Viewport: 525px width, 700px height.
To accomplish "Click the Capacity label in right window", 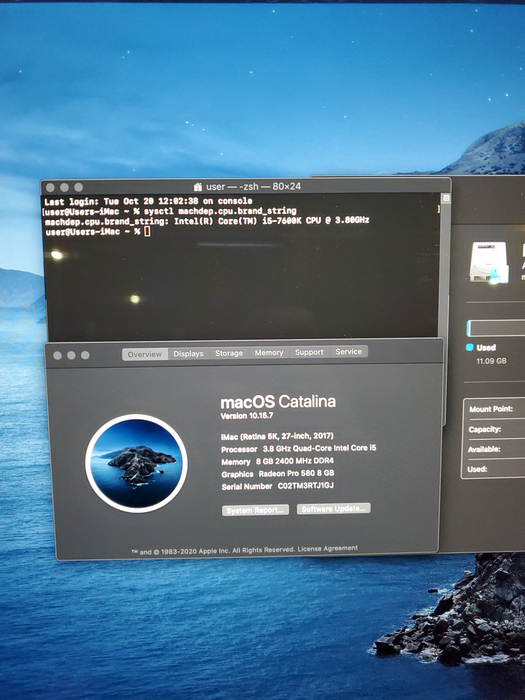I will (x=485, y=429).
